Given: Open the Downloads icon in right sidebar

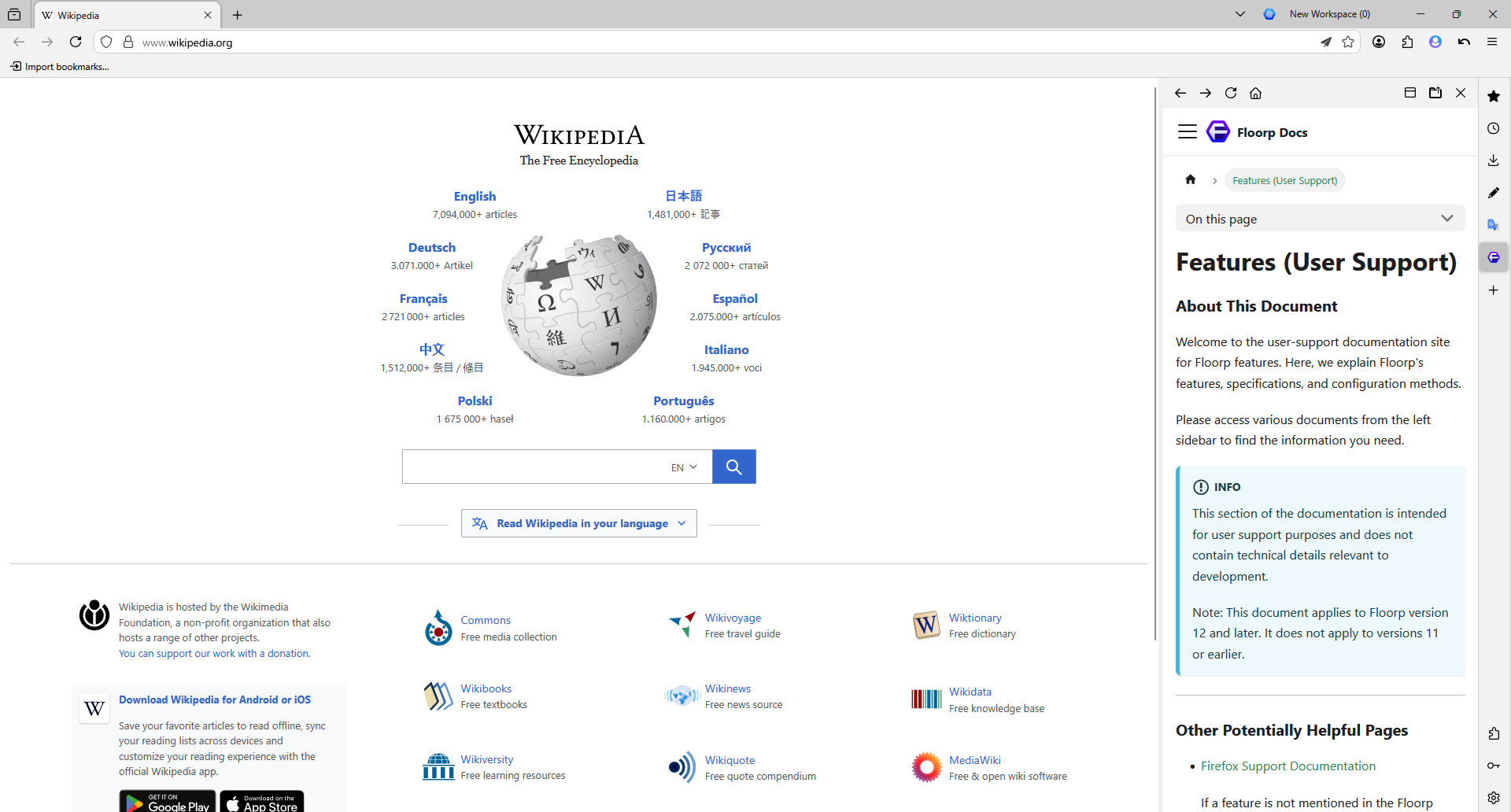Looking at the screenshot, I should pyautogui.click(x=1494, y=161).
